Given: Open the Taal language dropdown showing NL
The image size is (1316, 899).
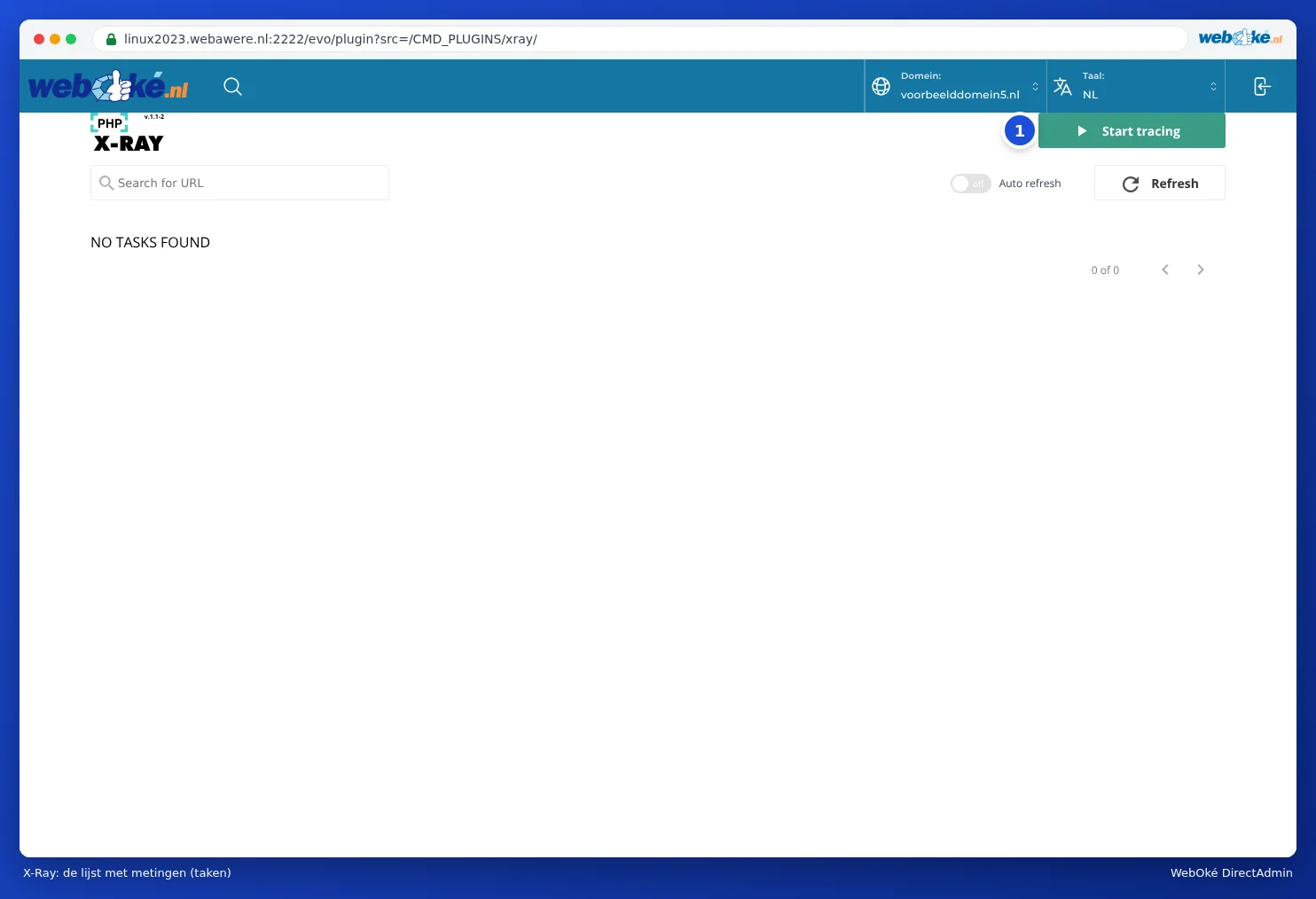Looking at the screenshot, I should click(1136, 86).
